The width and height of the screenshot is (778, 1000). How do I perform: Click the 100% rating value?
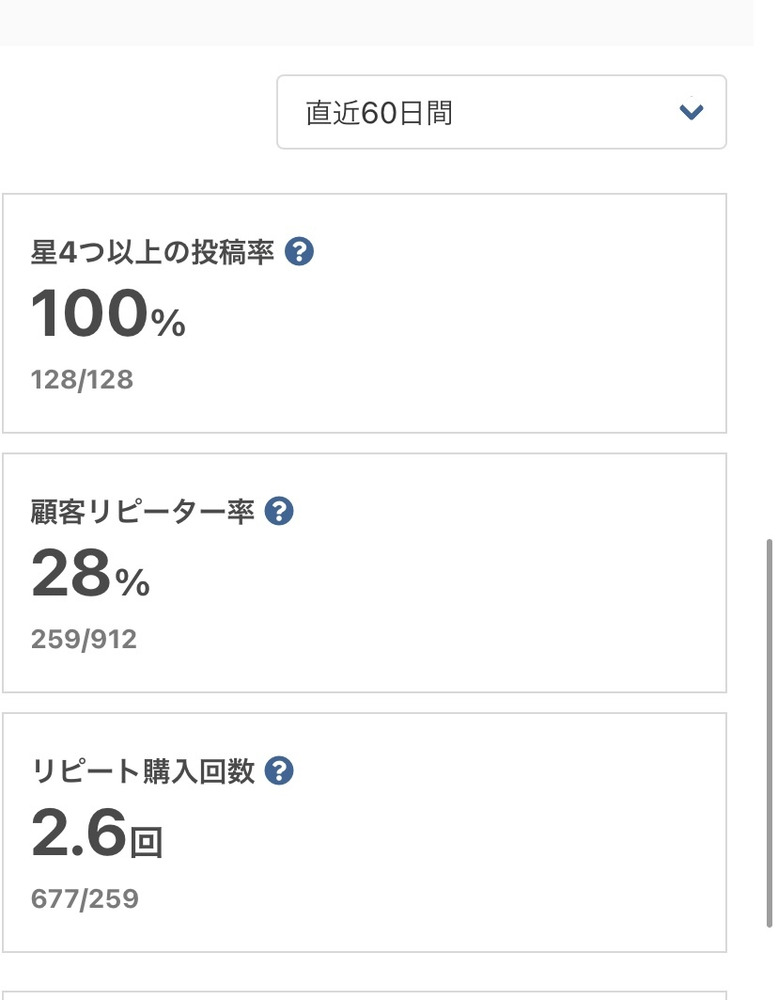point(108,314)
